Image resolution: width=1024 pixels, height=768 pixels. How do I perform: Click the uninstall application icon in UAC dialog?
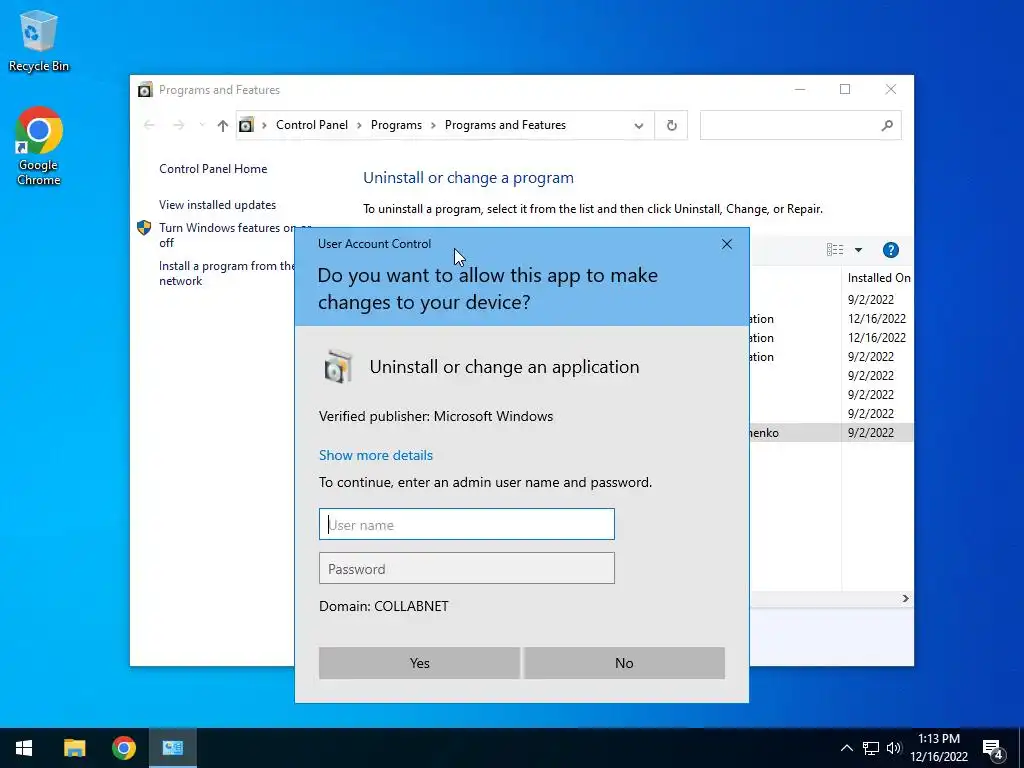pos(338,366)
